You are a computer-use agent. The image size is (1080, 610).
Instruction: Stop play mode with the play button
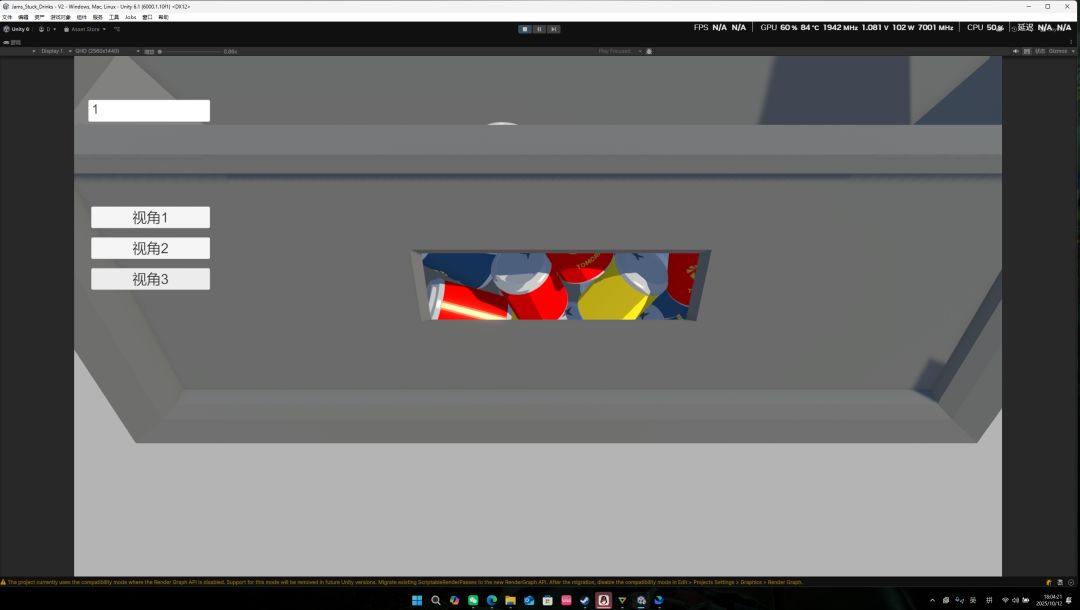coord(525,29)
